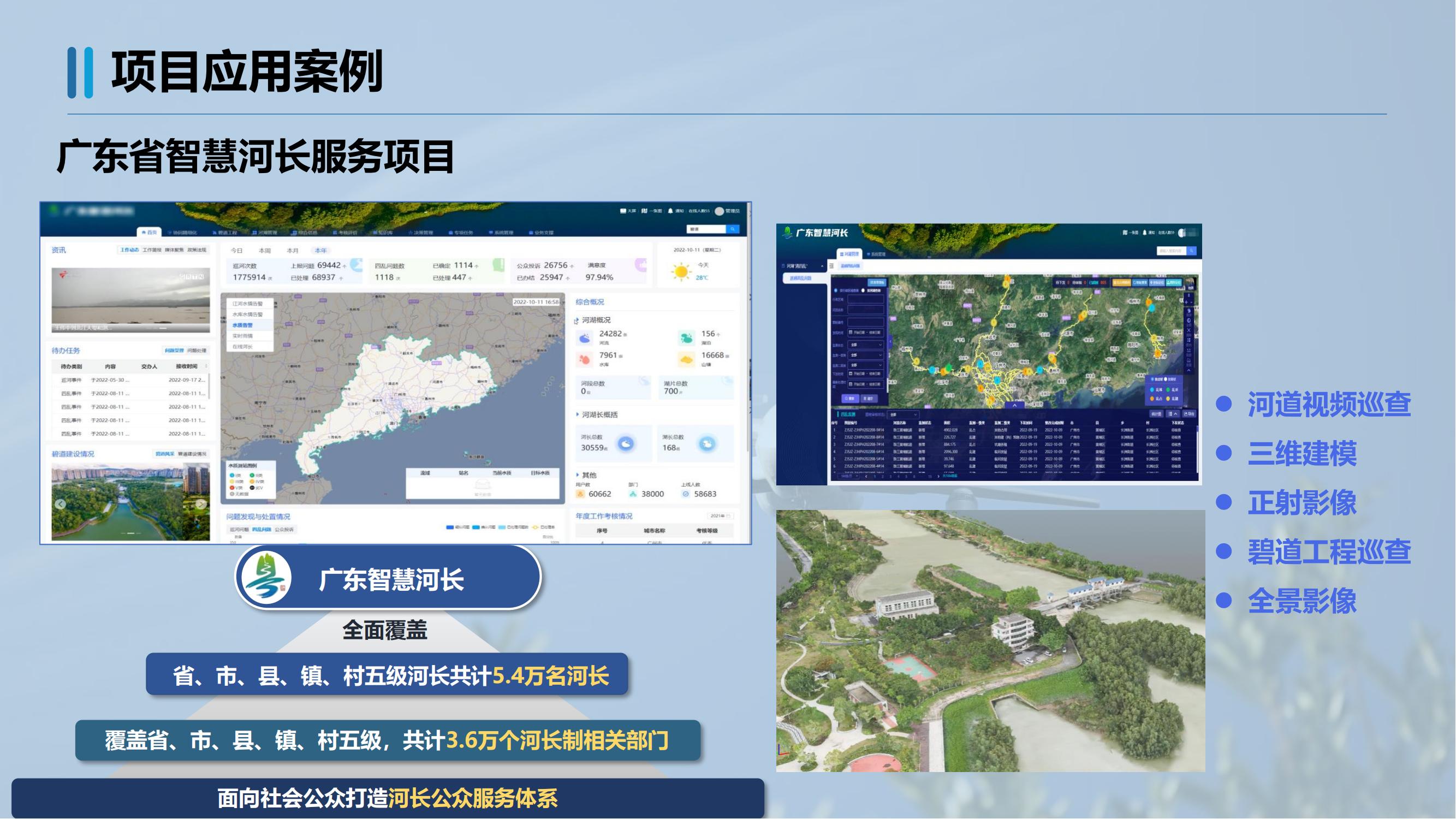This screenshot has height=819, width=1456.
Task: Click the notification bell icon in left dashboard header
Action: pyautogui.click(x=670, y=211)
